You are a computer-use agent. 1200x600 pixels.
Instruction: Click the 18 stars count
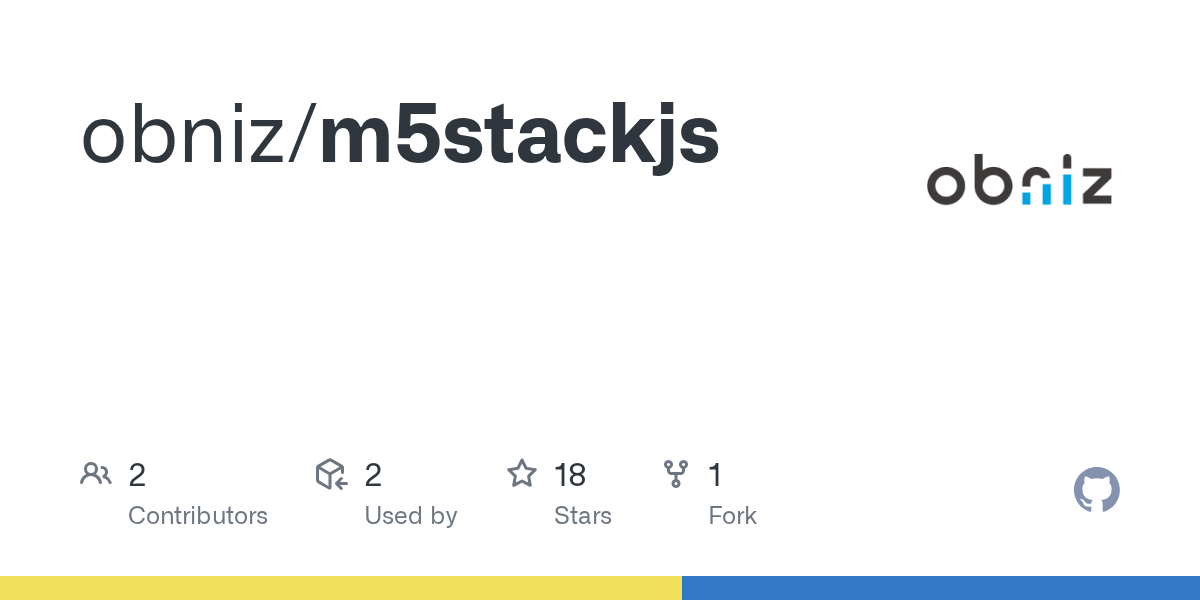click(x=570, y=475)
